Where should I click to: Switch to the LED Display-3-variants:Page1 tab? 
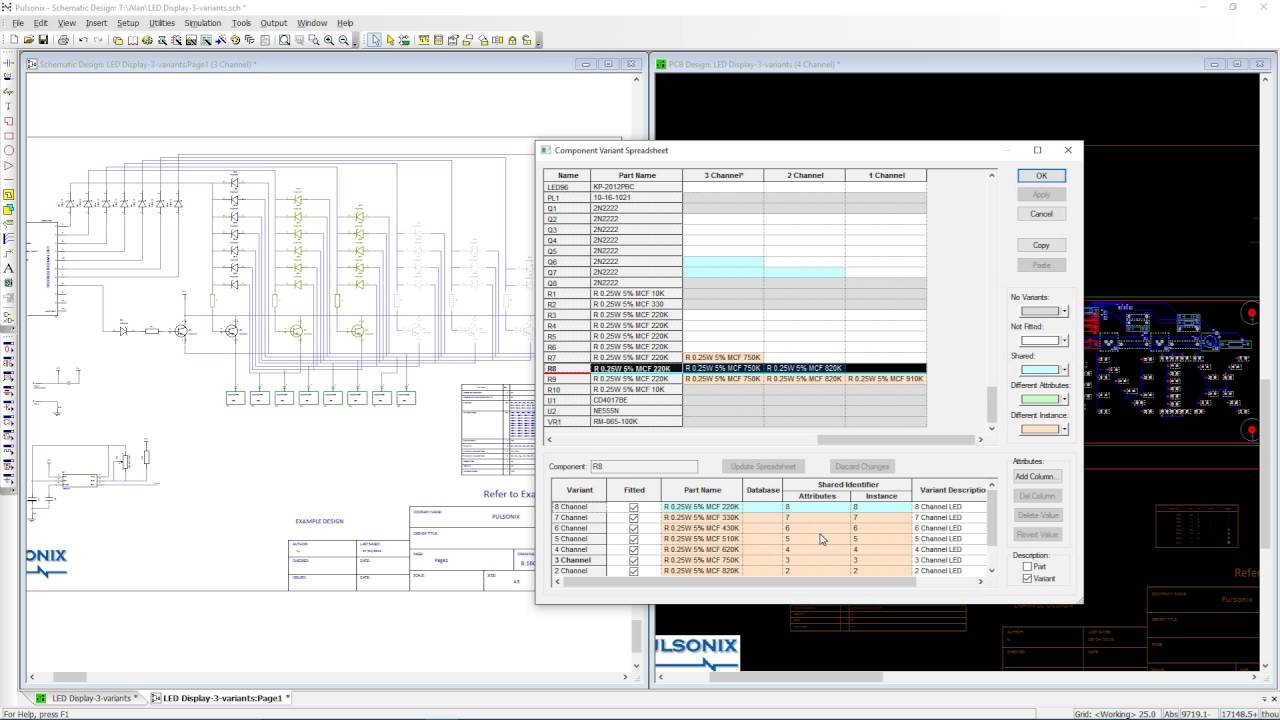point(222,698)
